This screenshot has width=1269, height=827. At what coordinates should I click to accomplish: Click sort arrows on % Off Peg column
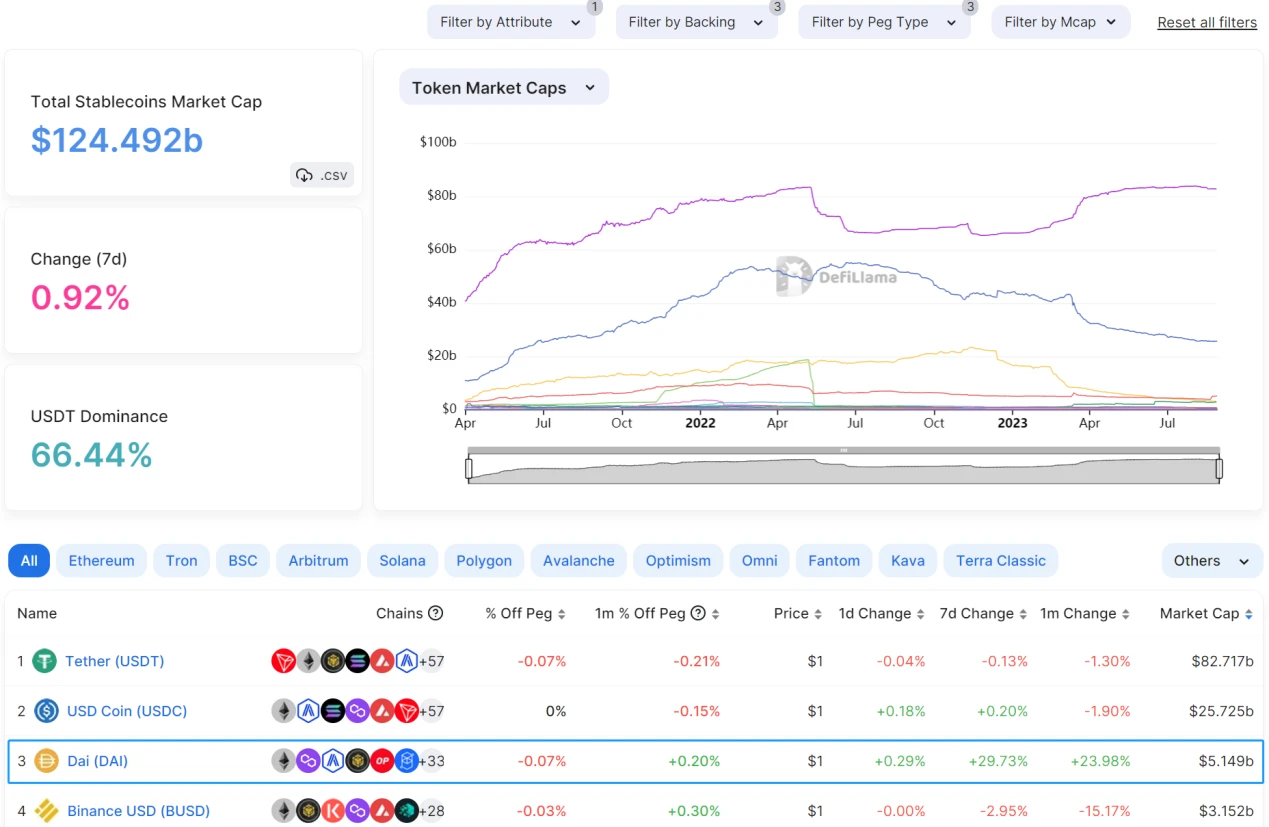tap(562, 614)
